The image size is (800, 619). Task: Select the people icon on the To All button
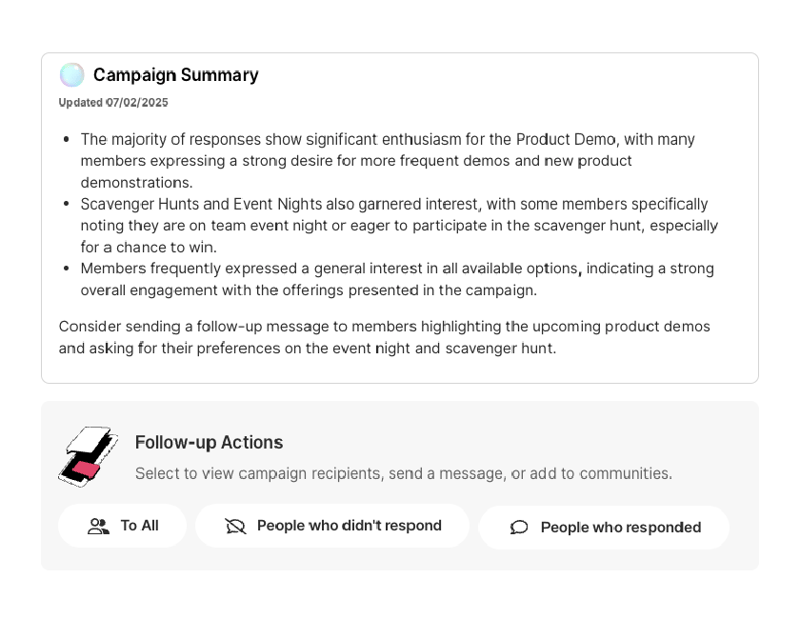[97, 525]
